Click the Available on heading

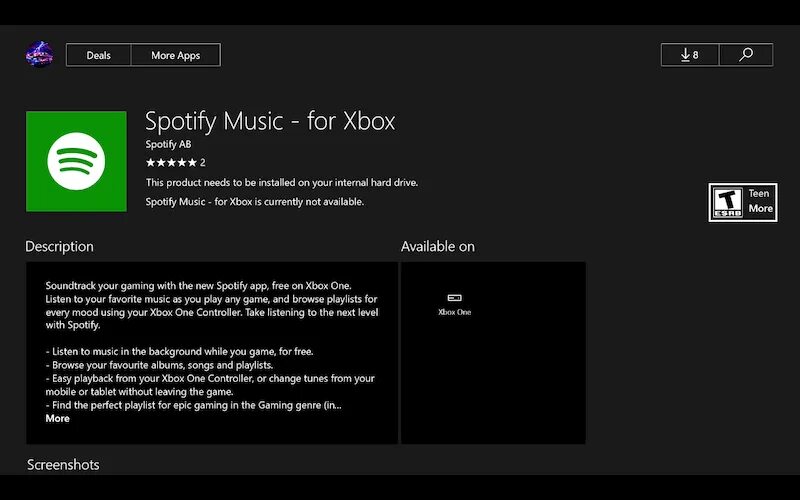pyautogui.click(x=437, y=246)
